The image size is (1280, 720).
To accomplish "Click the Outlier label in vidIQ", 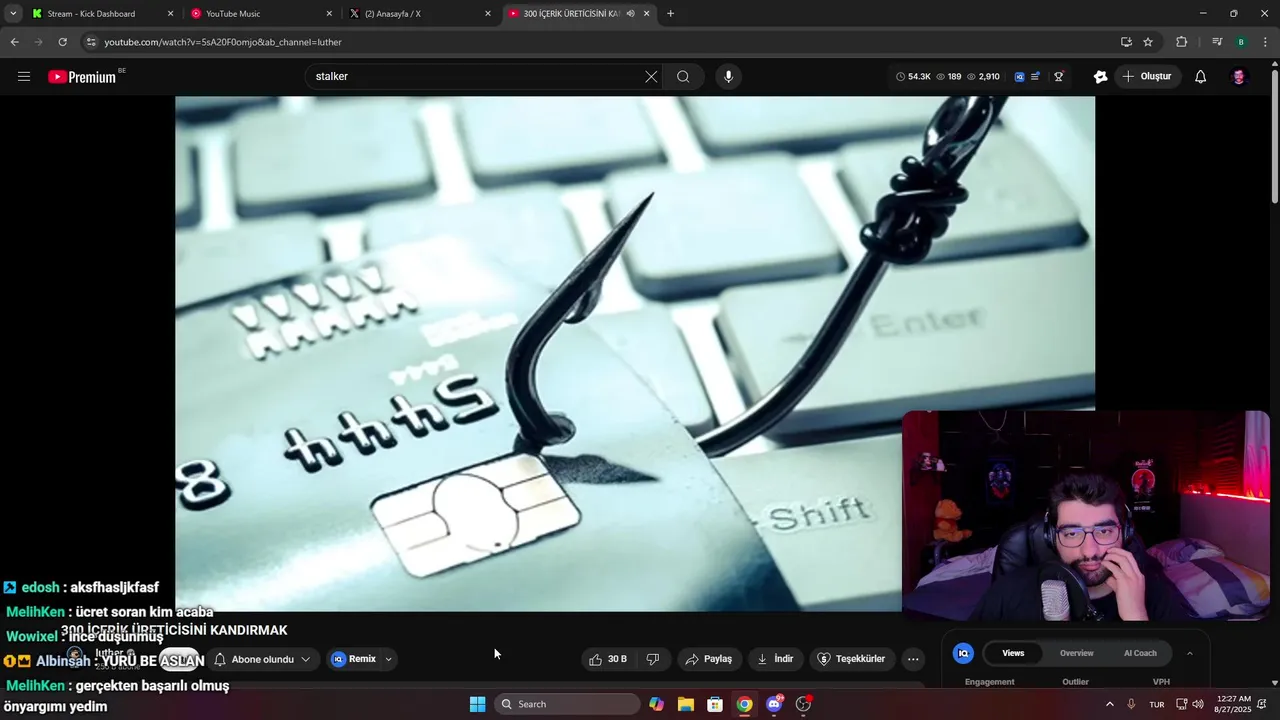I will point(1076,682).
